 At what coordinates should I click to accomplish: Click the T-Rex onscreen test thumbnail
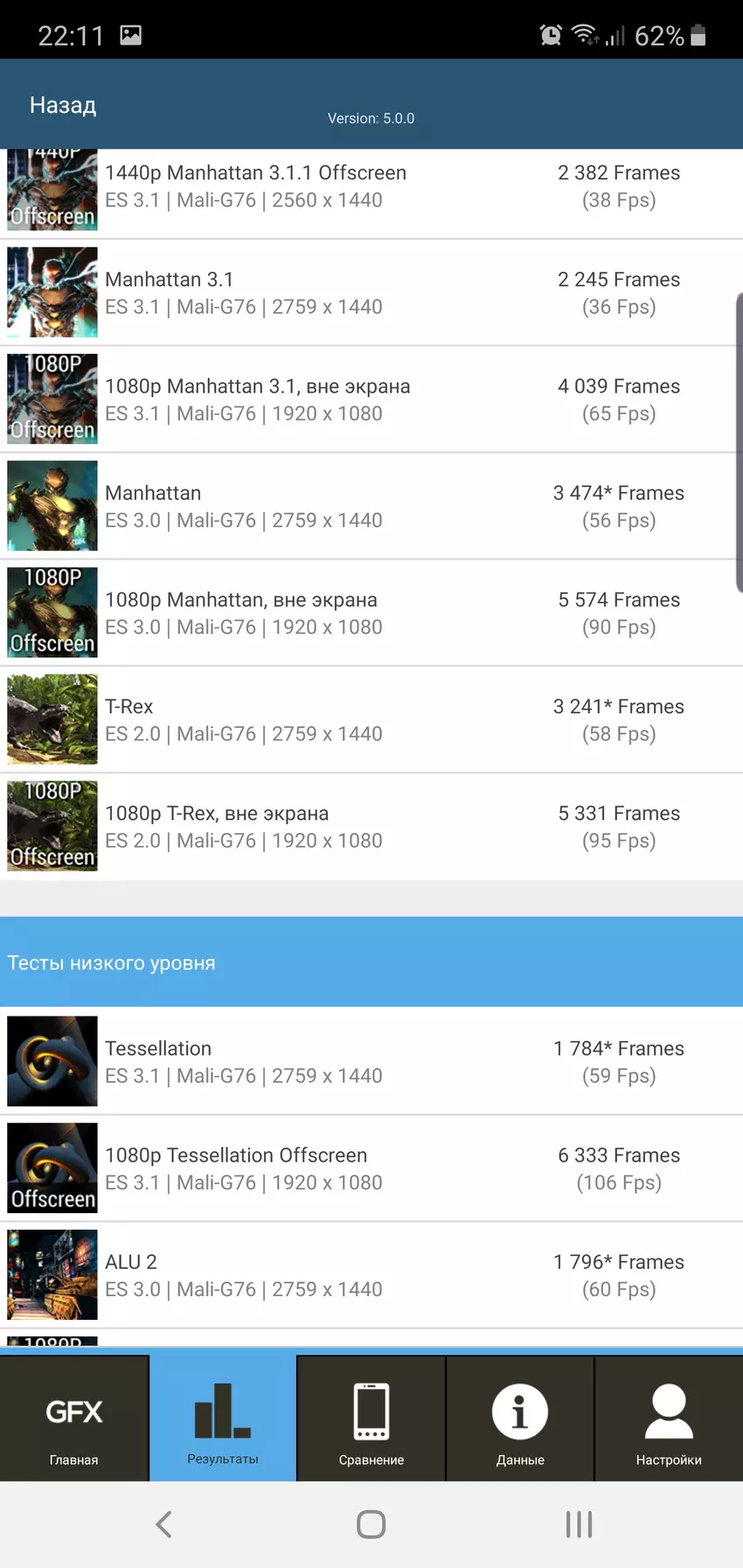[x=52, y=719]
